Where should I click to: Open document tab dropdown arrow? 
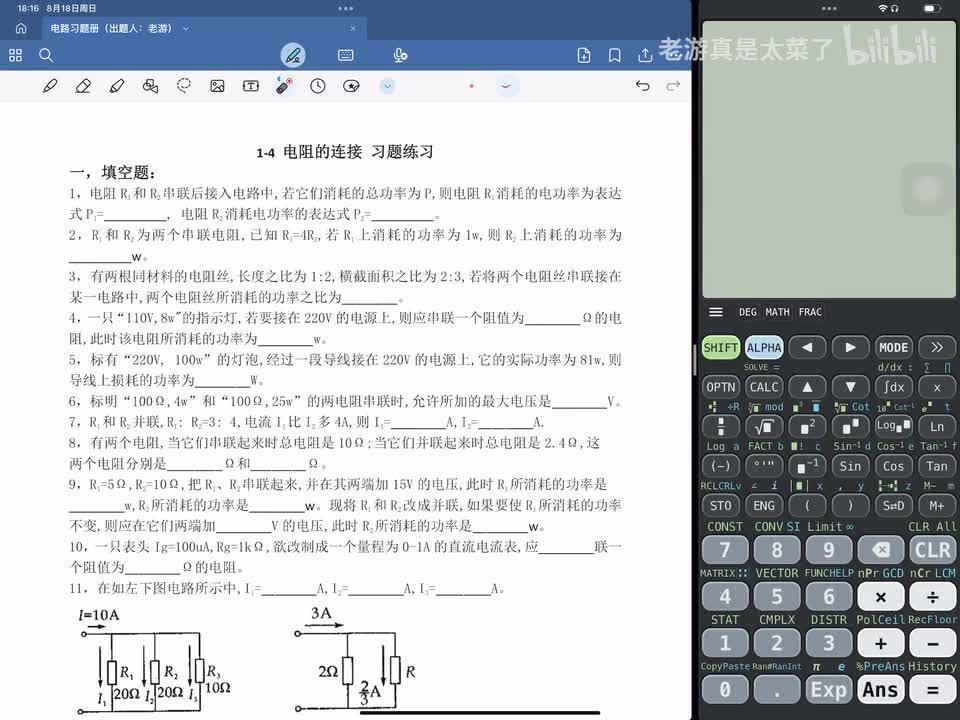pos(186,28)
